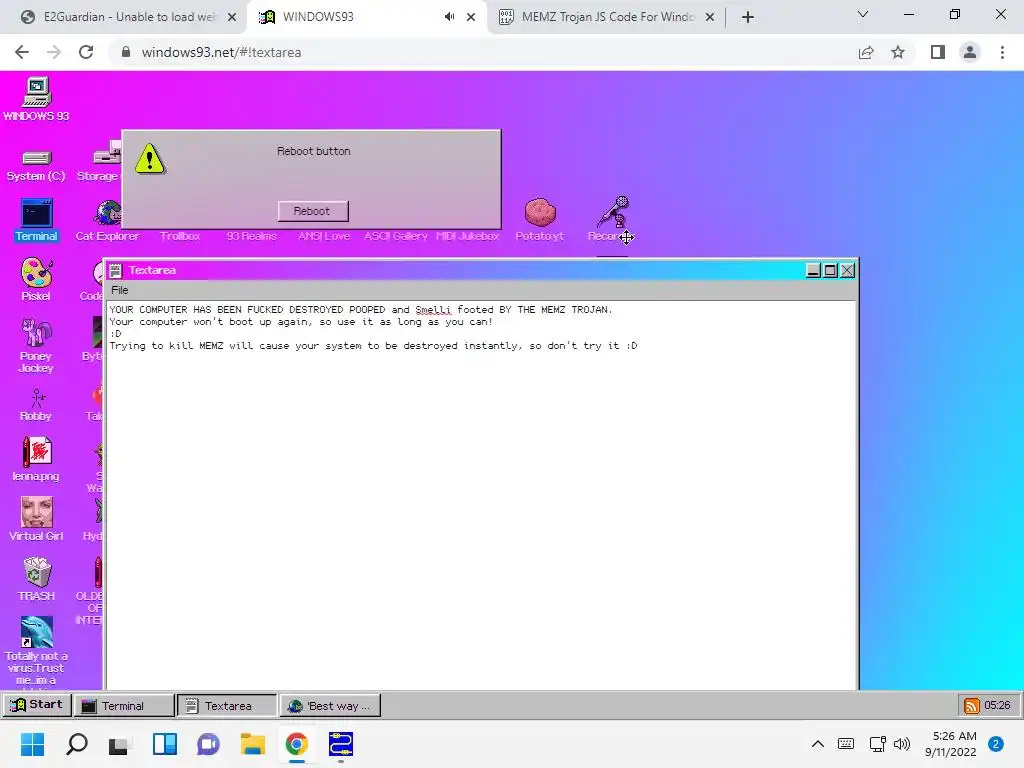Mute the WINDOWS93 tab audio icon
The height and width of the screenshot is (768, 1024).
tap(449, 17)
